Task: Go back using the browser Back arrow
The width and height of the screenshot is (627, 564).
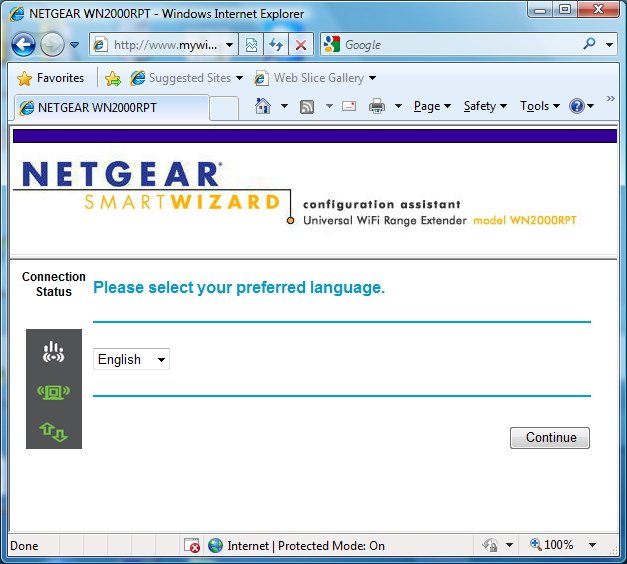Action: pos(23,44)
